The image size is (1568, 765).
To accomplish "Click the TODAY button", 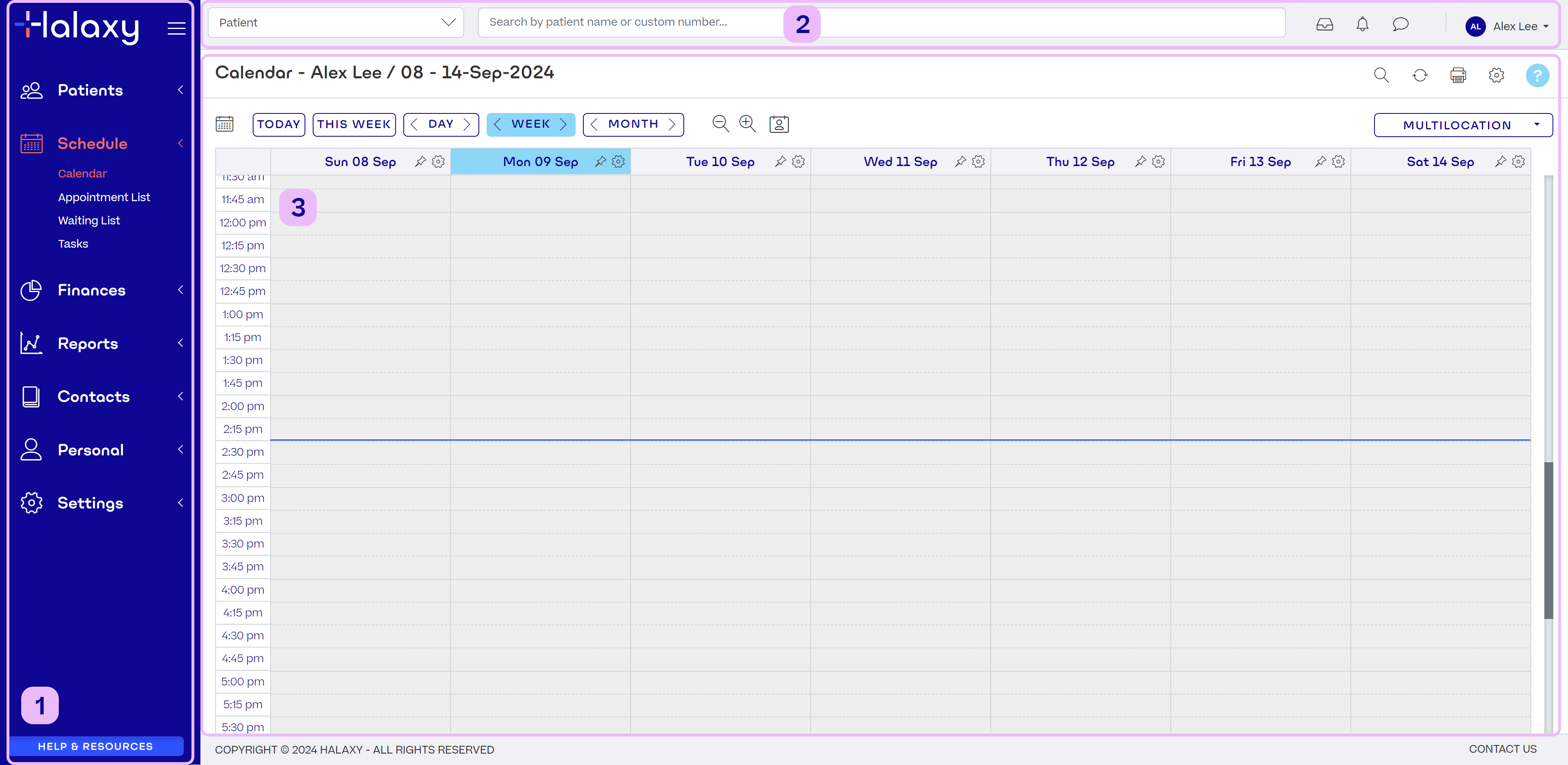I will click(x=278, y=124).
